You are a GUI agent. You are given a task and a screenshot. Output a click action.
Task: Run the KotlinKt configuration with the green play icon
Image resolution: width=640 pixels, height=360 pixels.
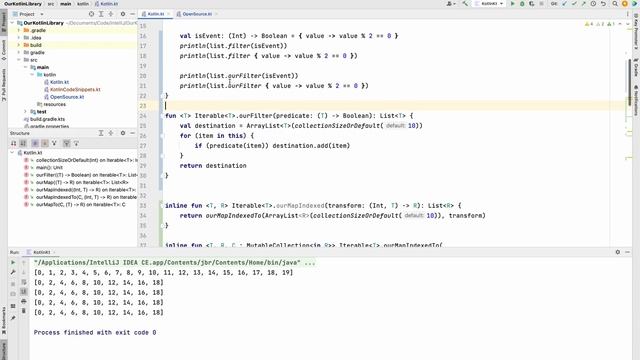pos(512,4)
